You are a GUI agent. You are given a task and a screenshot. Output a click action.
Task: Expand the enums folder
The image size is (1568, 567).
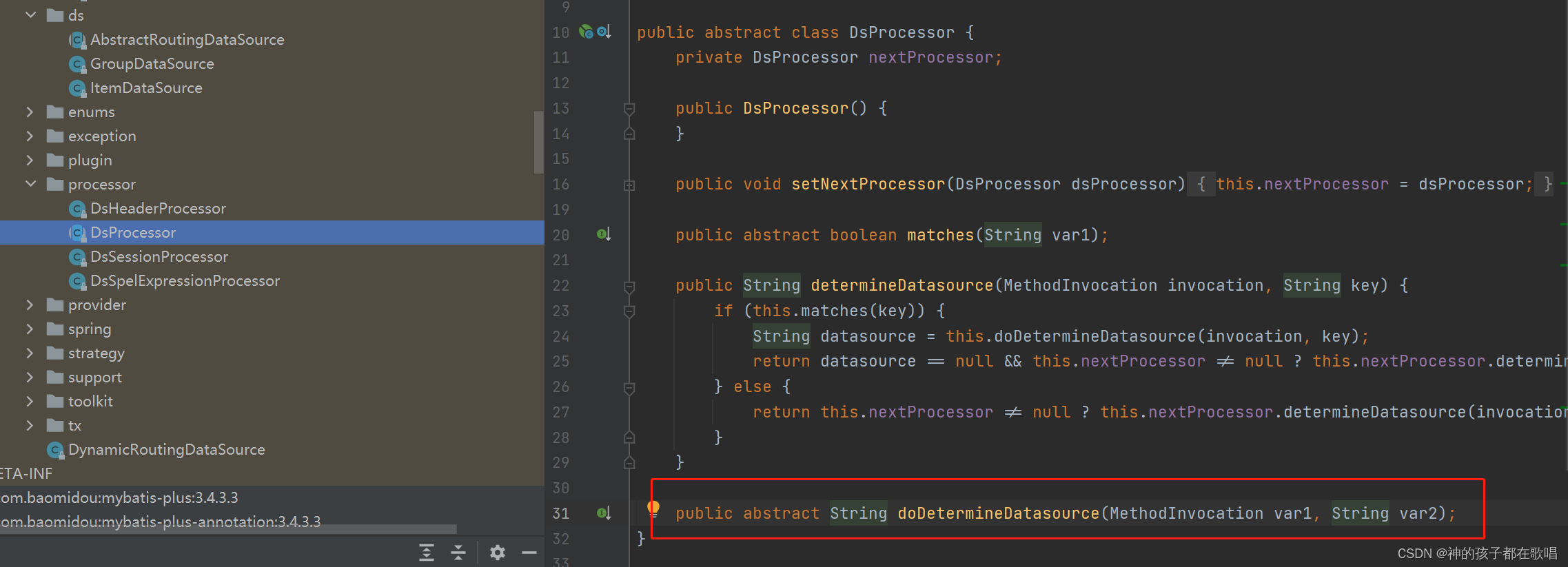point(30,112)
